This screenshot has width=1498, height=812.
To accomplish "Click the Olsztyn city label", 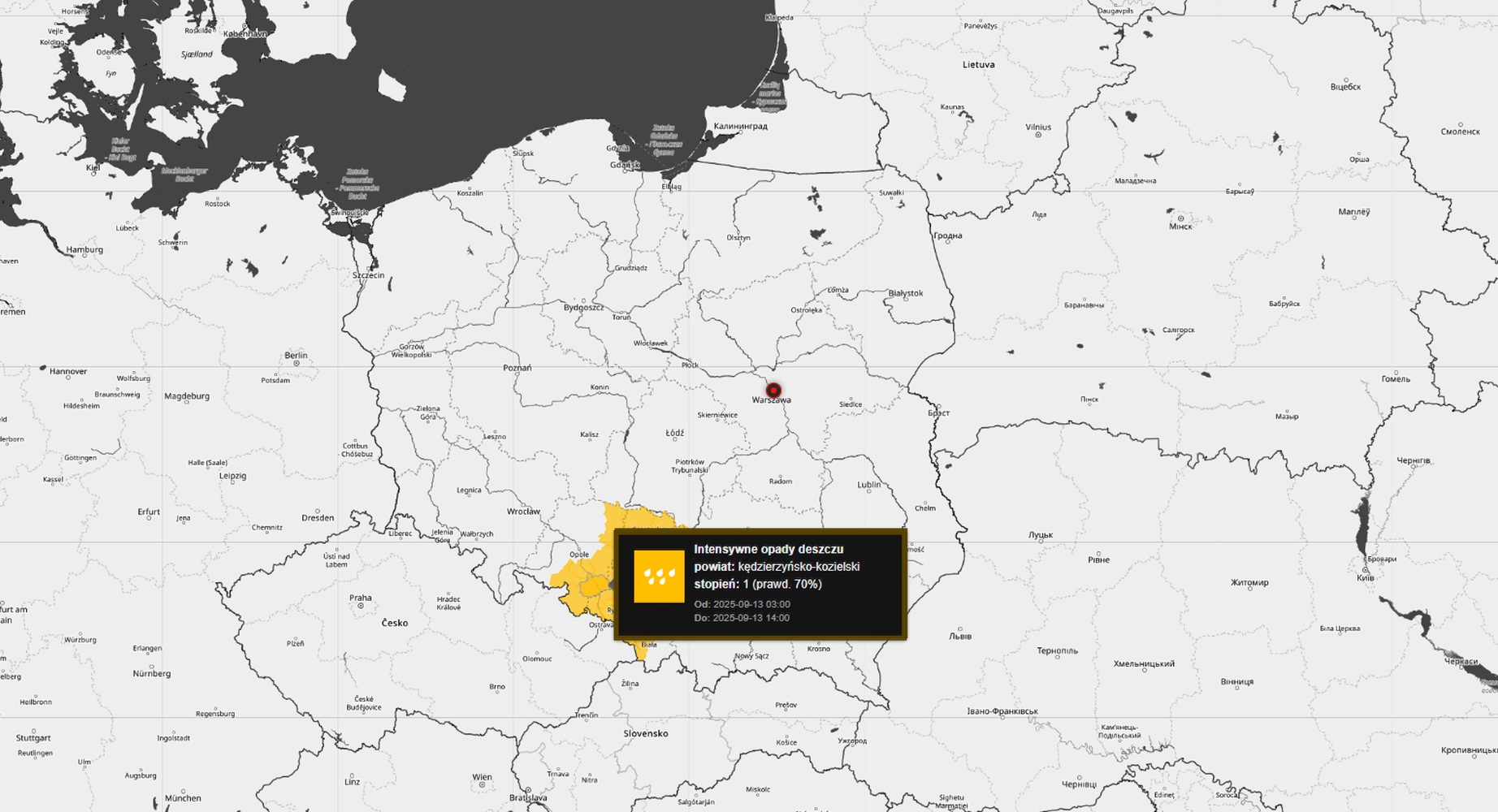I will pos(738,238).
